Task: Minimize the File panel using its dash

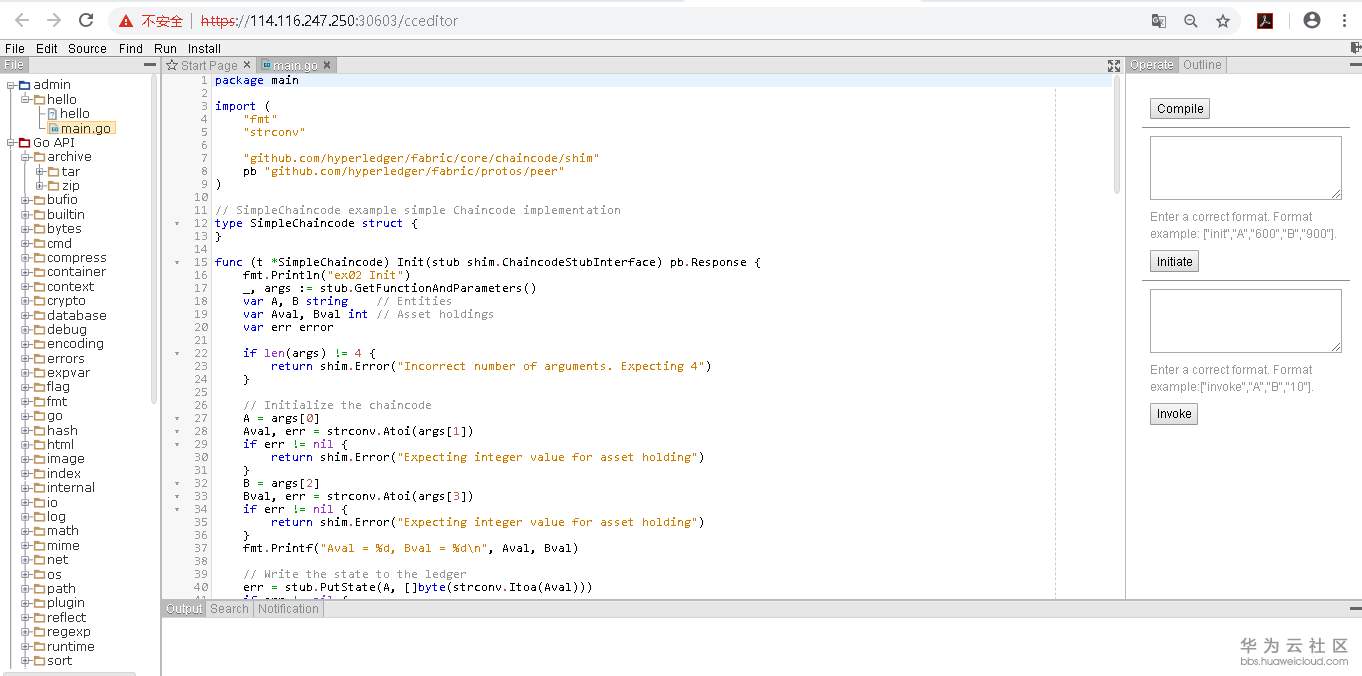Action: point(152,65)
